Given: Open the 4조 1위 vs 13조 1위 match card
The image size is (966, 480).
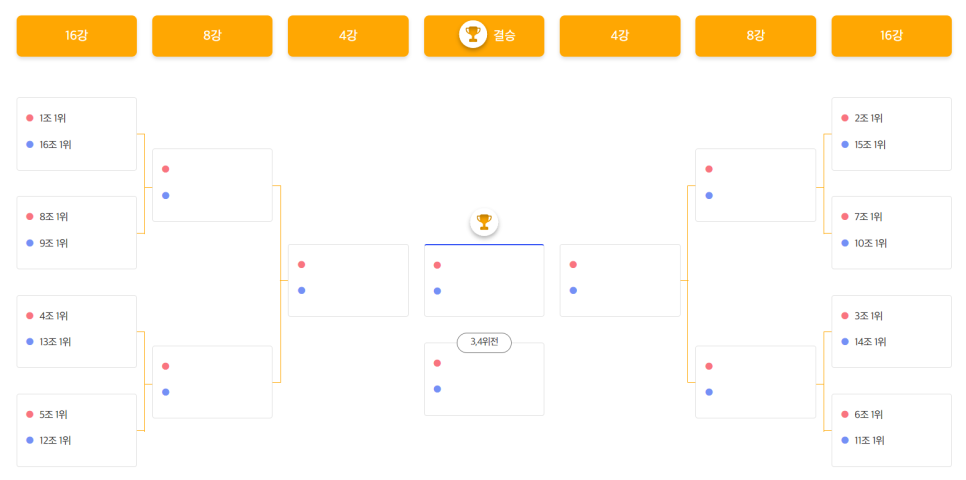Looking at the screenshot, I should [x=76, y=332].
